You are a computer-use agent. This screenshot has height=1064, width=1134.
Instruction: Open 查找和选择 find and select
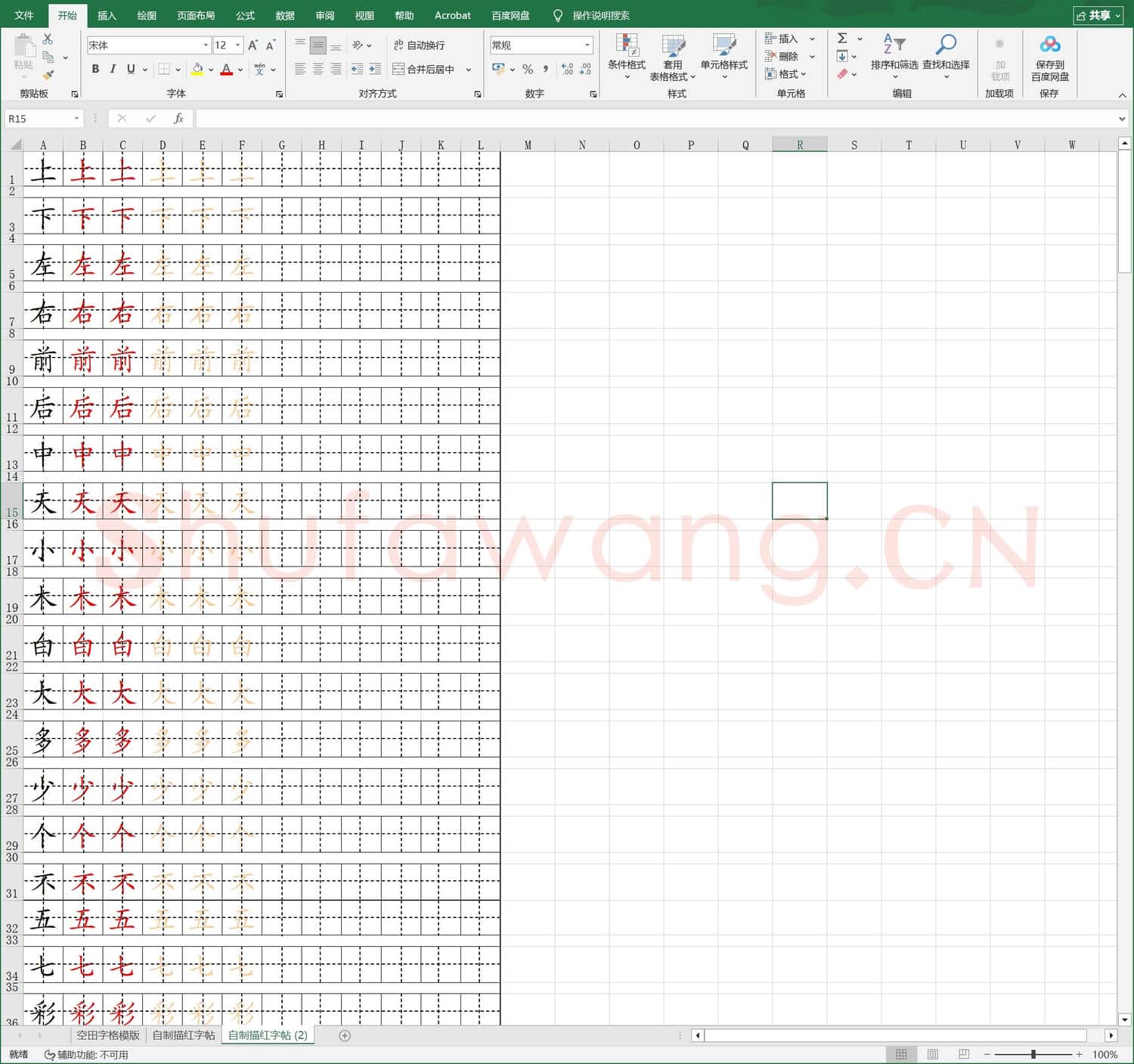(946, 55)
